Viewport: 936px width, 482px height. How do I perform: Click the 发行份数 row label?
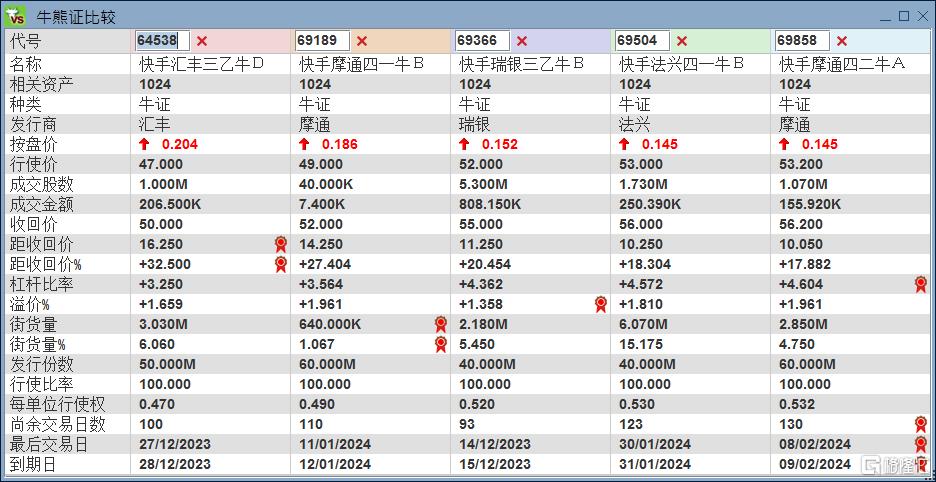(42, 364)
